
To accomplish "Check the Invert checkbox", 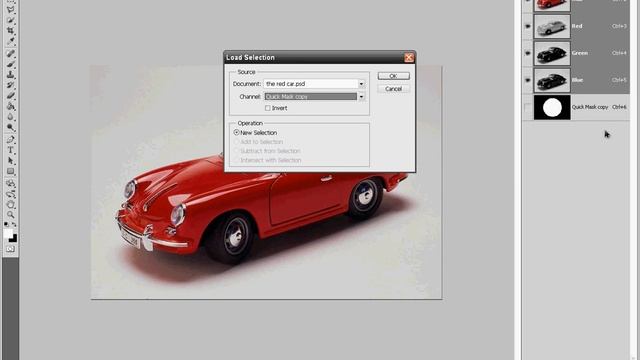I will click(268, 108).
